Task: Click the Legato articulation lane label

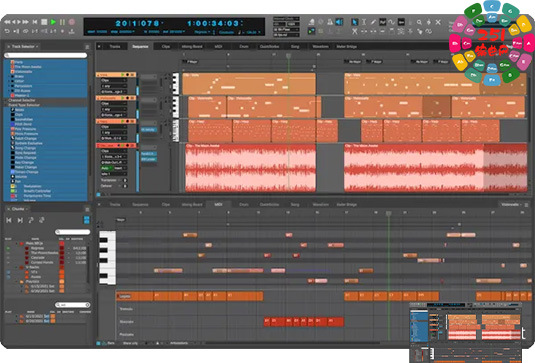Action: 125,296
